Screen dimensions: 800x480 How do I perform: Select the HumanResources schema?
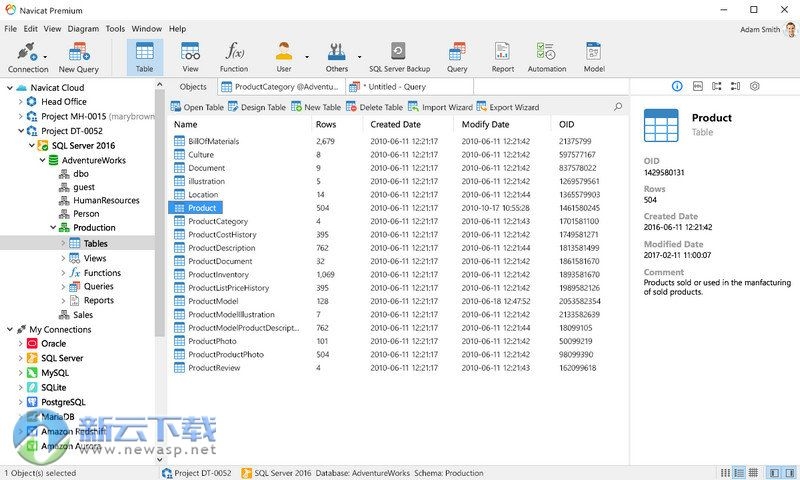[x=106, y=200]
